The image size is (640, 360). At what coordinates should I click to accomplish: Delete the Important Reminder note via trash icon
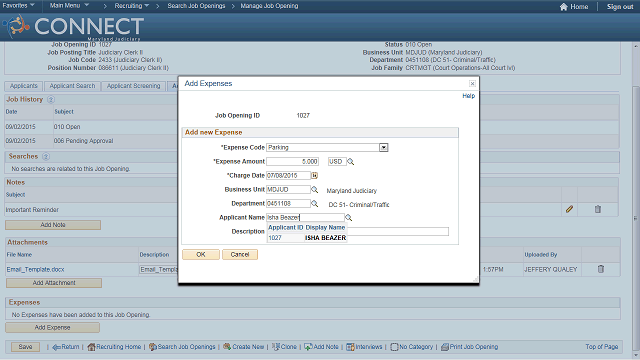pyautogui.click(x=598, y=209)
